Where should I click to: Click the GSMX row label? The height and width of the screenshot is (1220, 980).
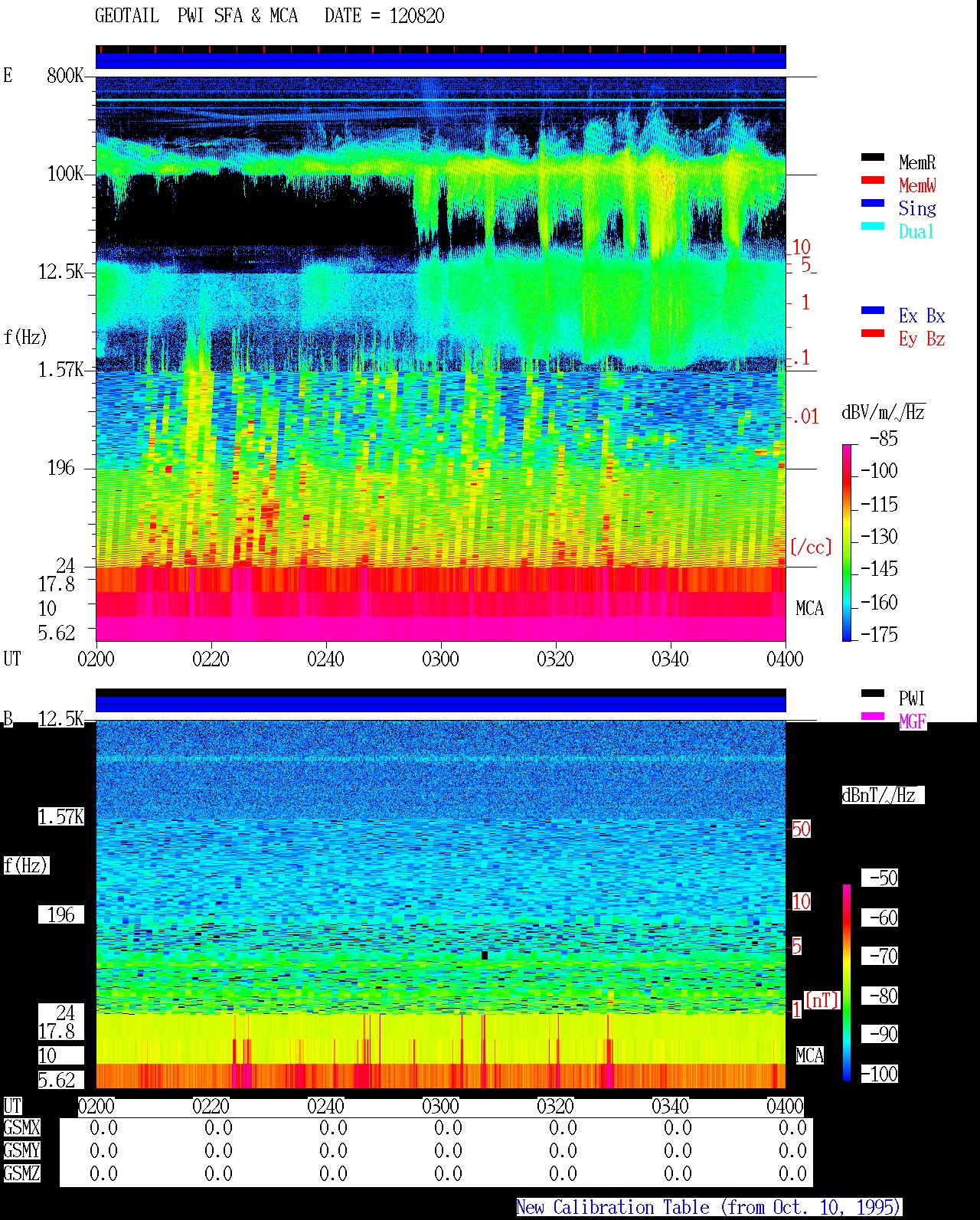point(22,1127)
